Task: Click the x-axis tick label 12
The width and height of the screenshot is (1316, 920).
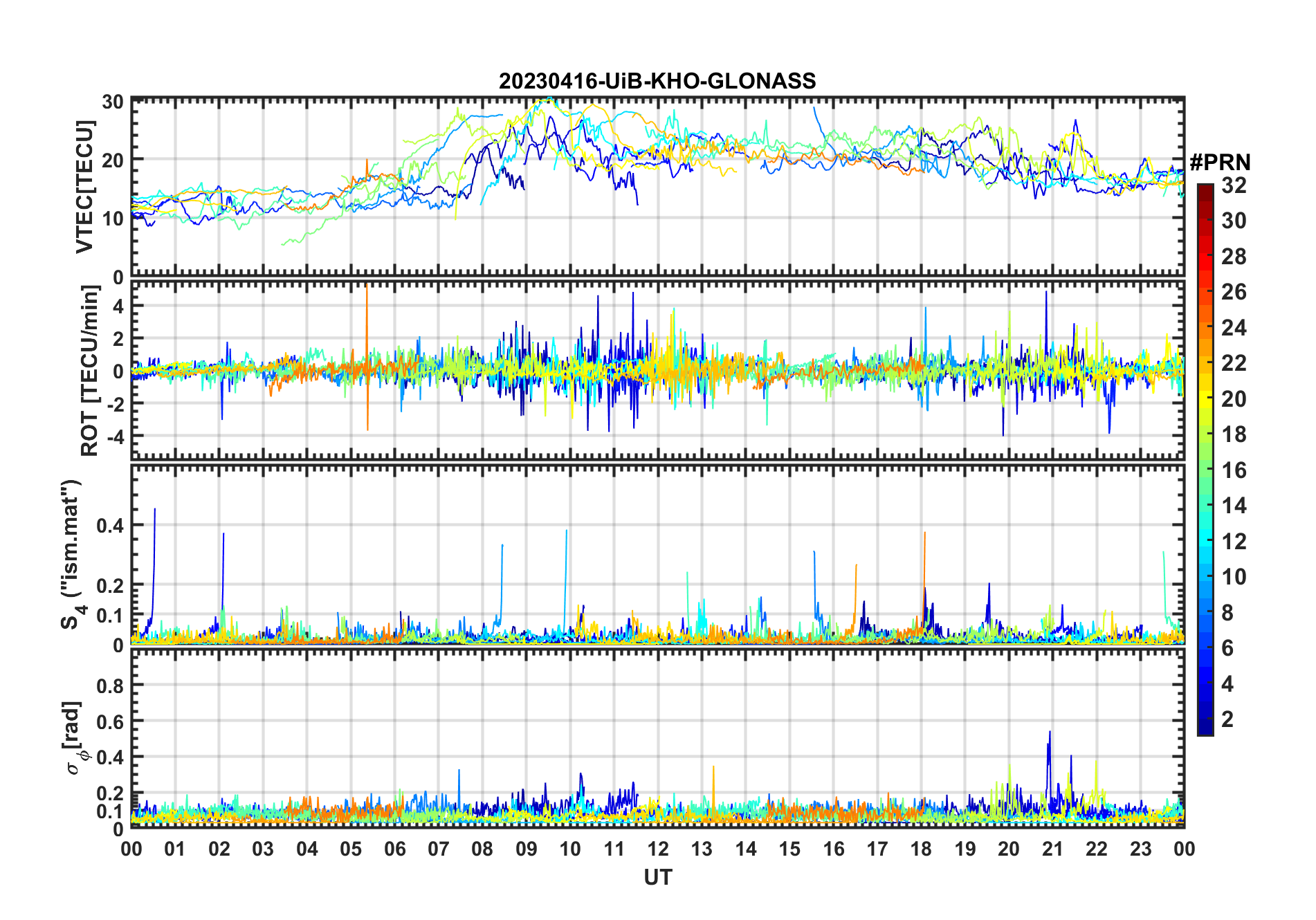Action: point(658,849)
